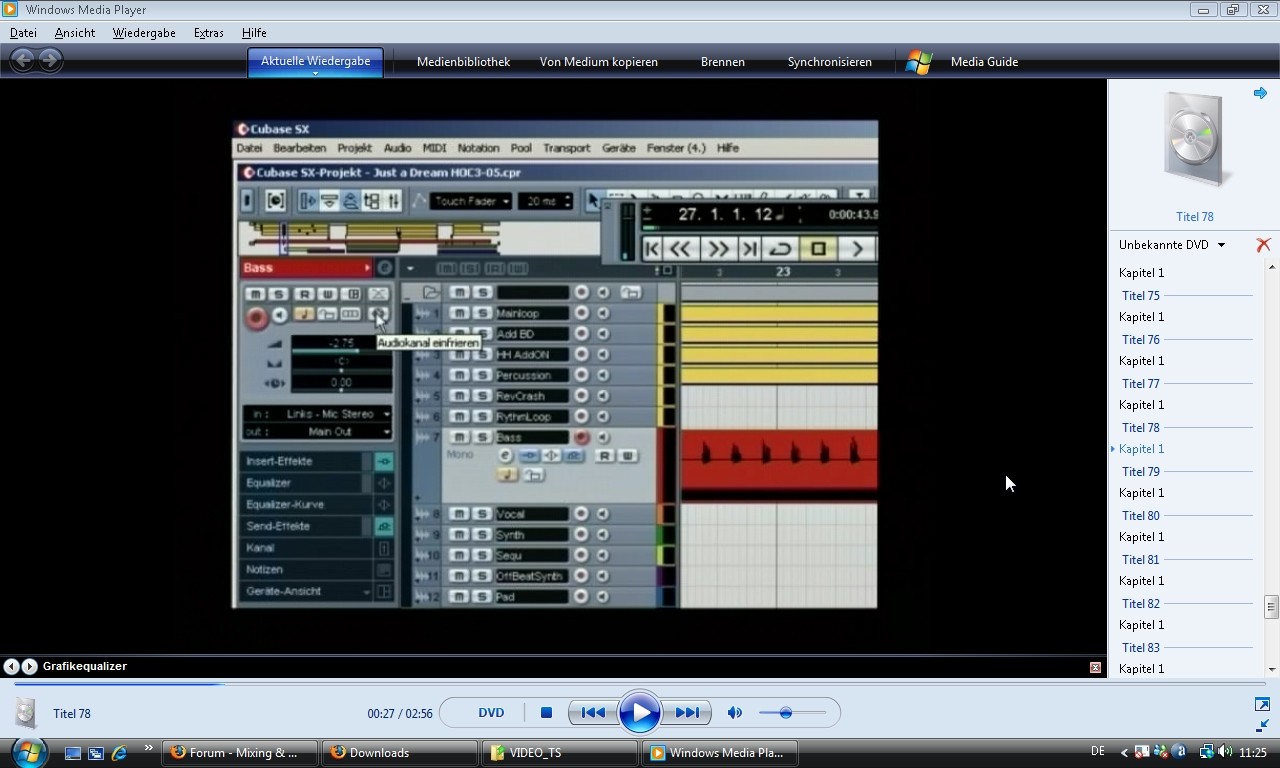Open the Touch Fader dropdown in Cubase

(x=472, y=201)
